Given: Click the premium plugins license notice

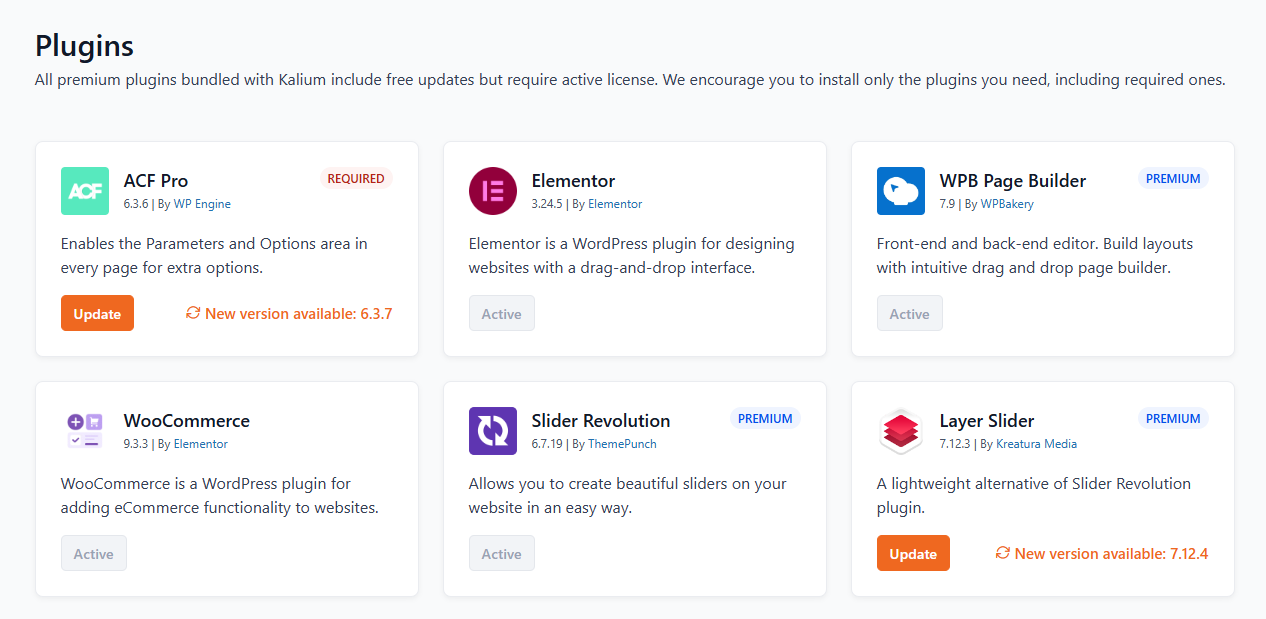Looking at the screenshot, I should (x=630, y=80).
